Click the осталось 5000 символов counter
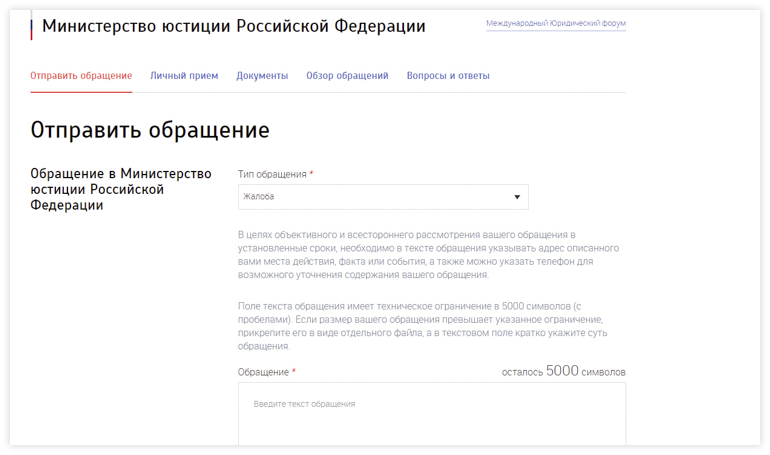This screenshot has height=455, width=770. [563, 371]
